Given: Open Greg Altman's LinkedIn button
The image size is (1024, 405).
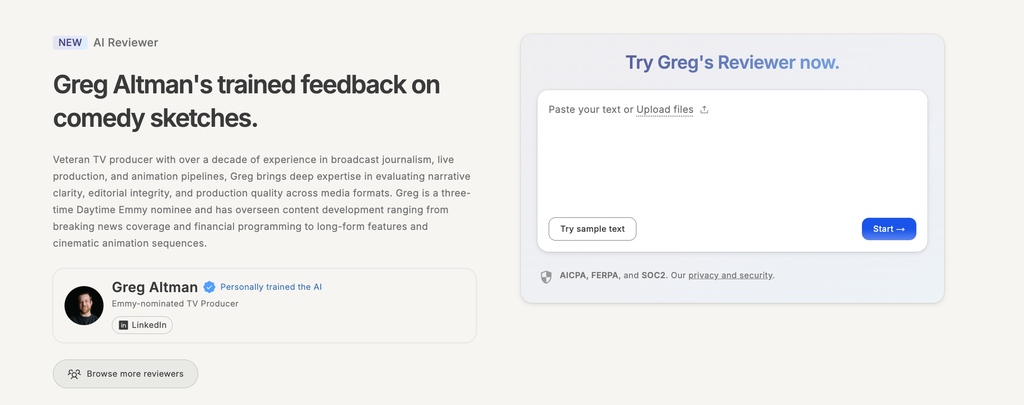Looking at the screenshot, I should pyautogui.click(x=142, y=325).
